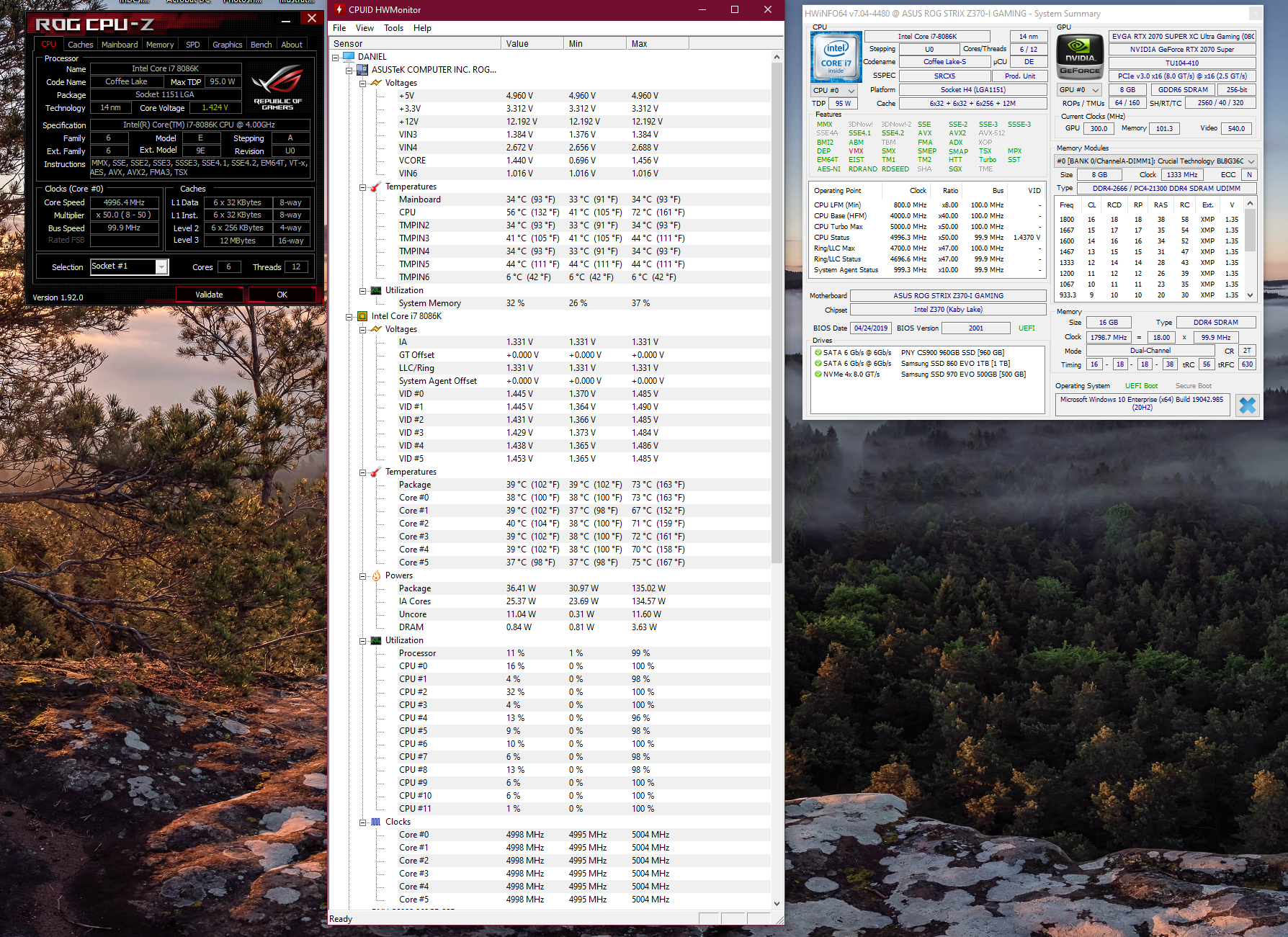
Task: Click the motherboard Utilization chip icon
Action: coord(376,290)
